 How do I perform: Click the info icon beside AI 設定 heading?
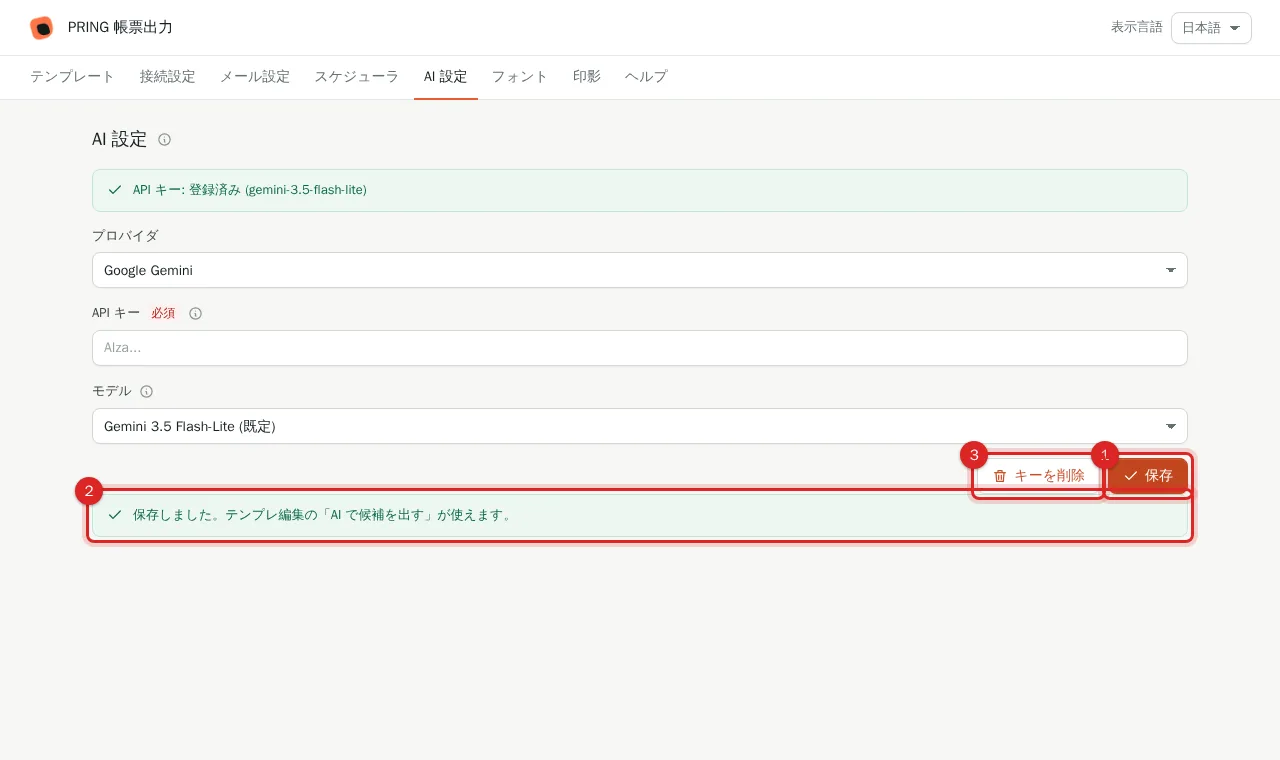coord(165,140)
